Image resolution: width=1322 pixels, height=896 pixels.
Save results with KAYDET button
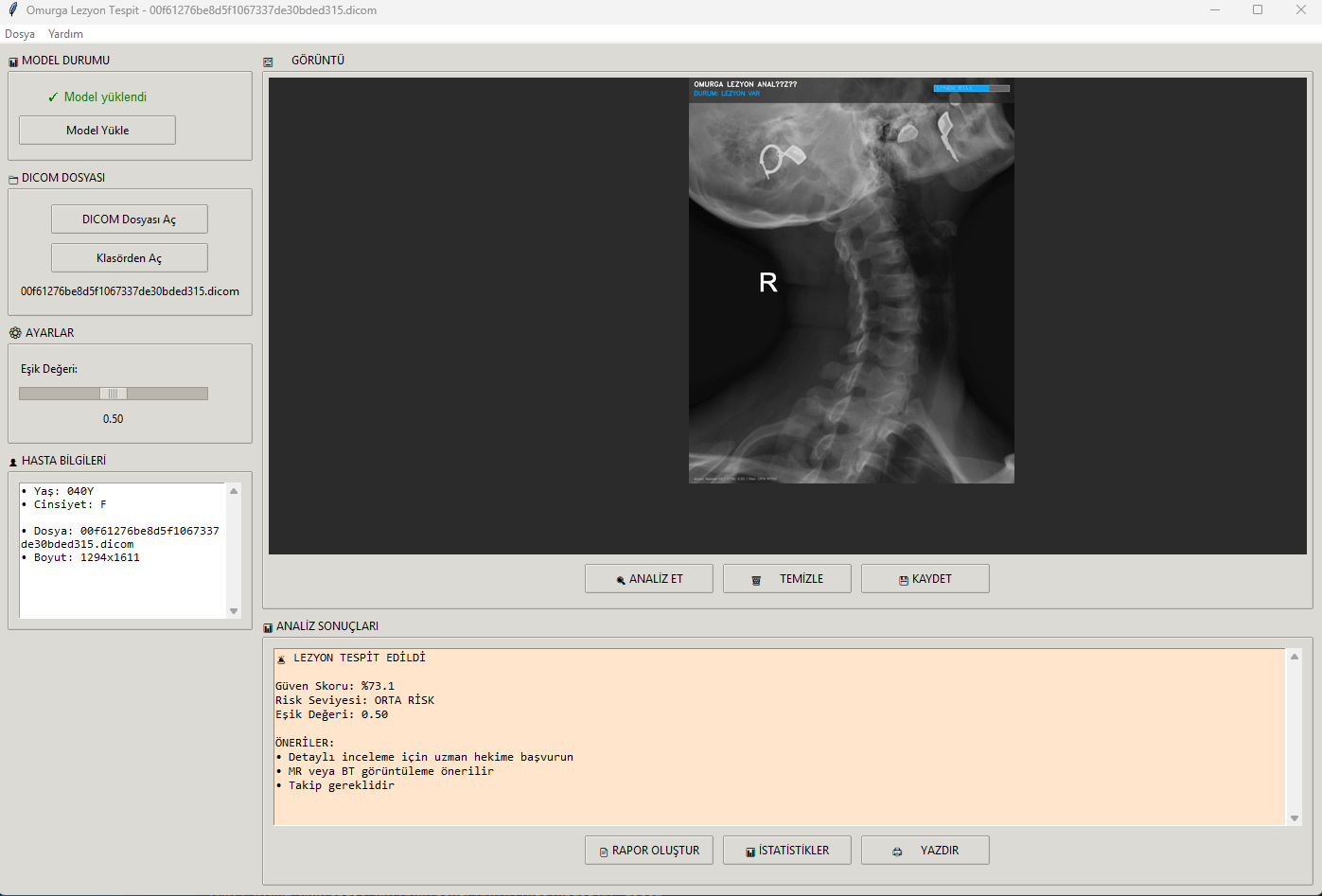[925, 579]
